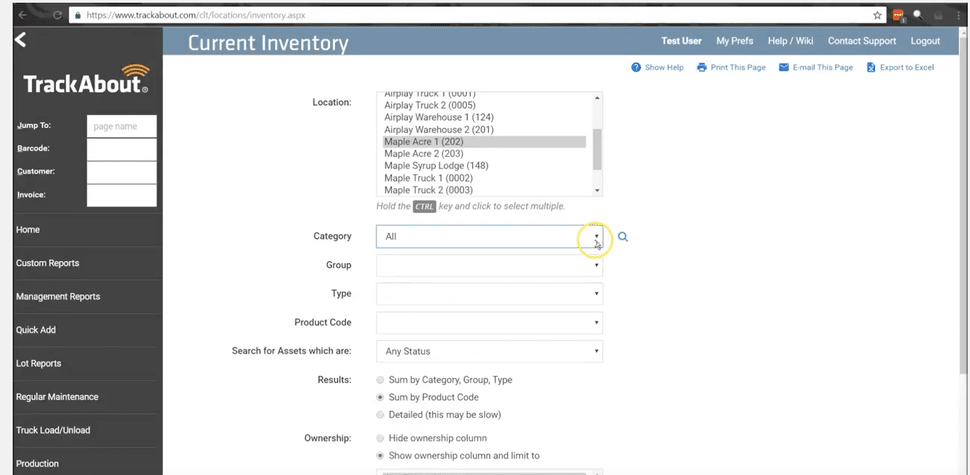
Task: Collapse the sidebar with the back chevron
Action: click(x=20, y=40)
